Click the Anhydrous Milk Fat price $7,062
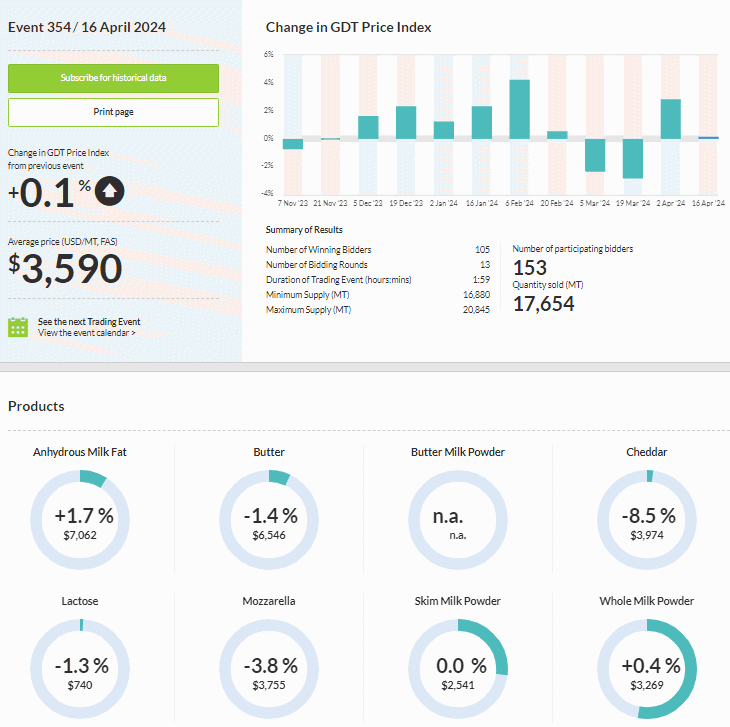Screen dimensions: 730x727 pos(80,535)
